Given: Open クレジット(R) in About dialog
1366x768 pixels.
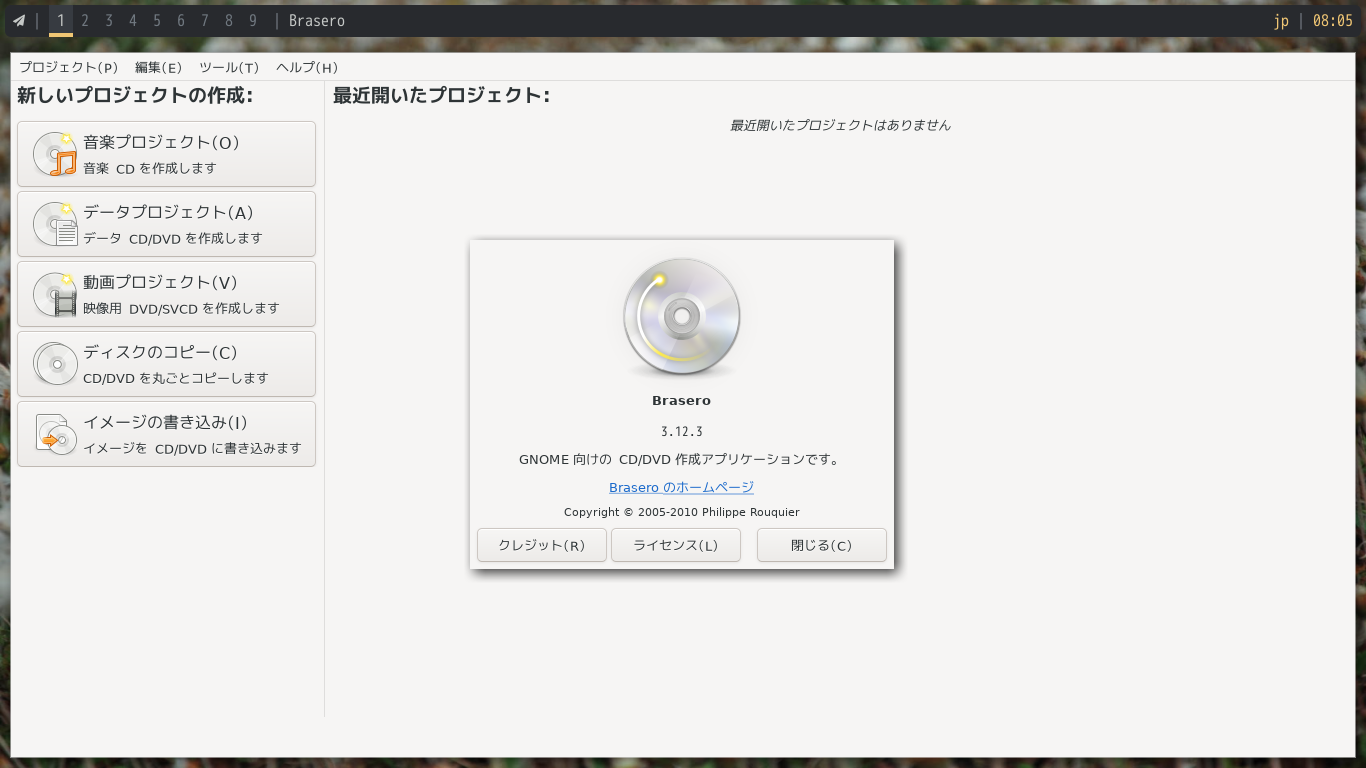Looking at the screenshot, I should coord(542,545).
